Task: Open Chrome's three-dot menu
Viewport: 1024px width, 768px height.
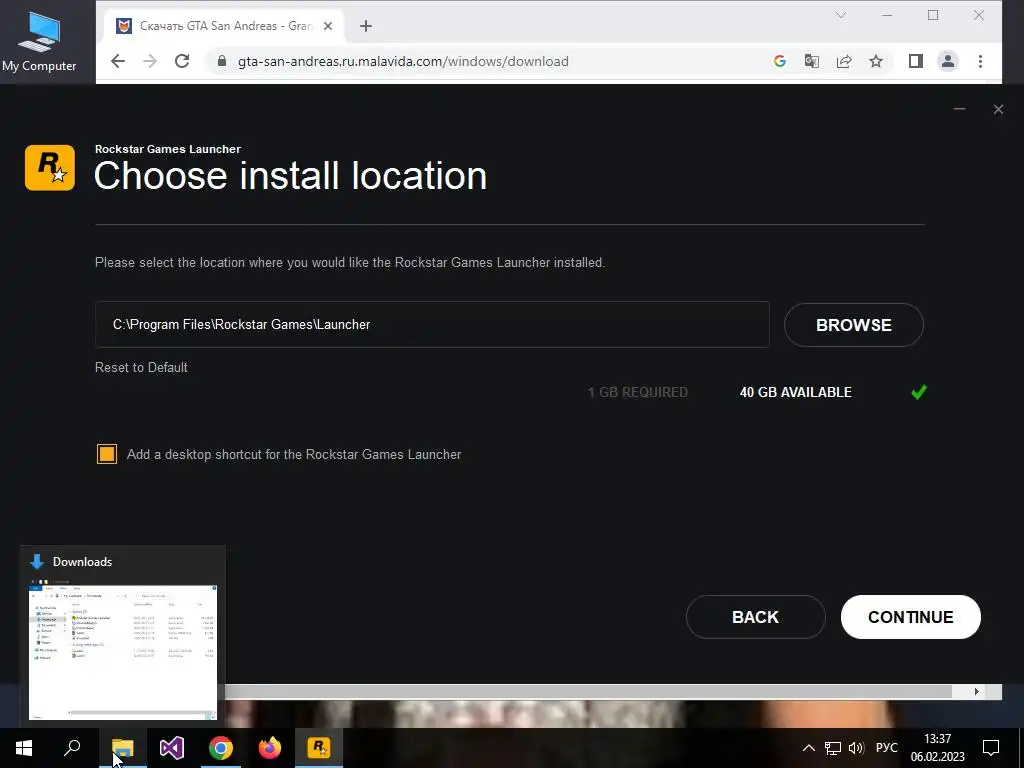Action: point(980,61)
